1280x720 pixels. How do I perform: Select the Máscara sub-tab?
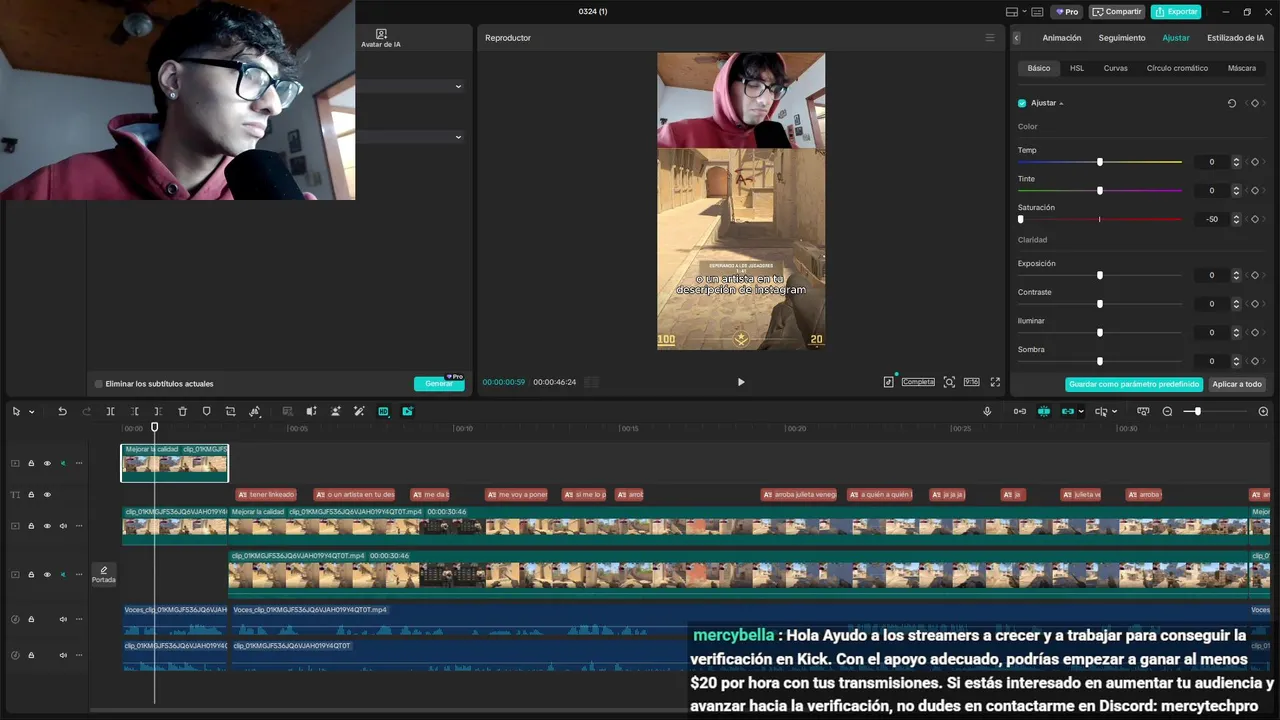1241,68
